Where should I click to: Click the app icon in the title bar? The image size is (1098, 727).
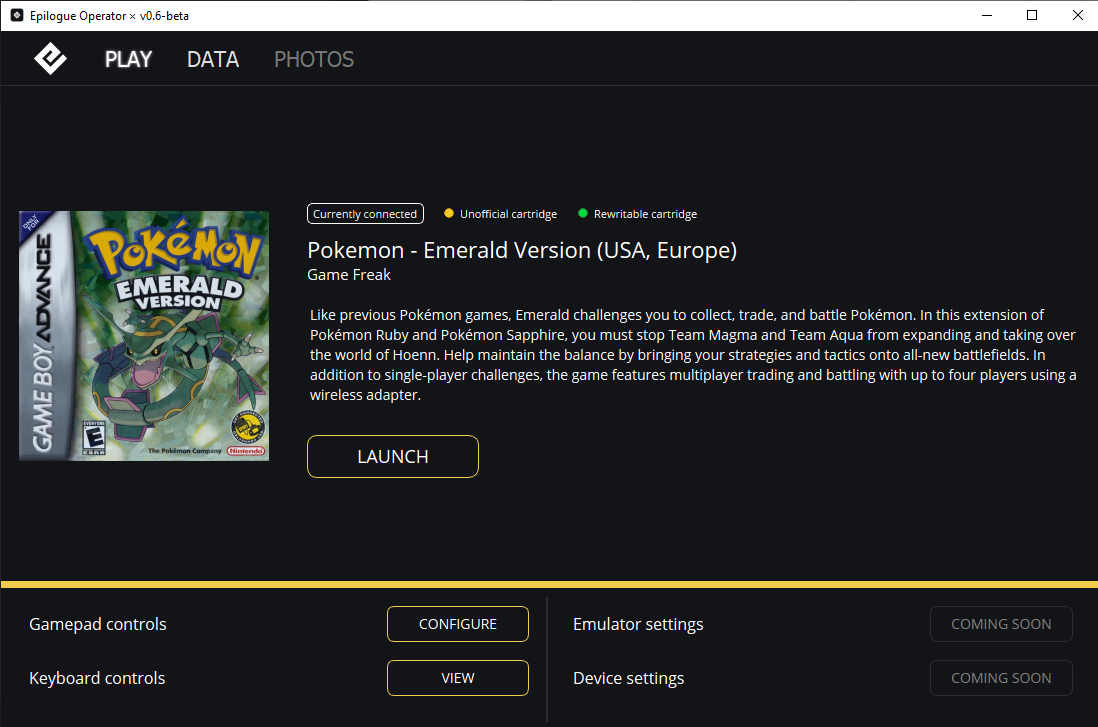17,15
